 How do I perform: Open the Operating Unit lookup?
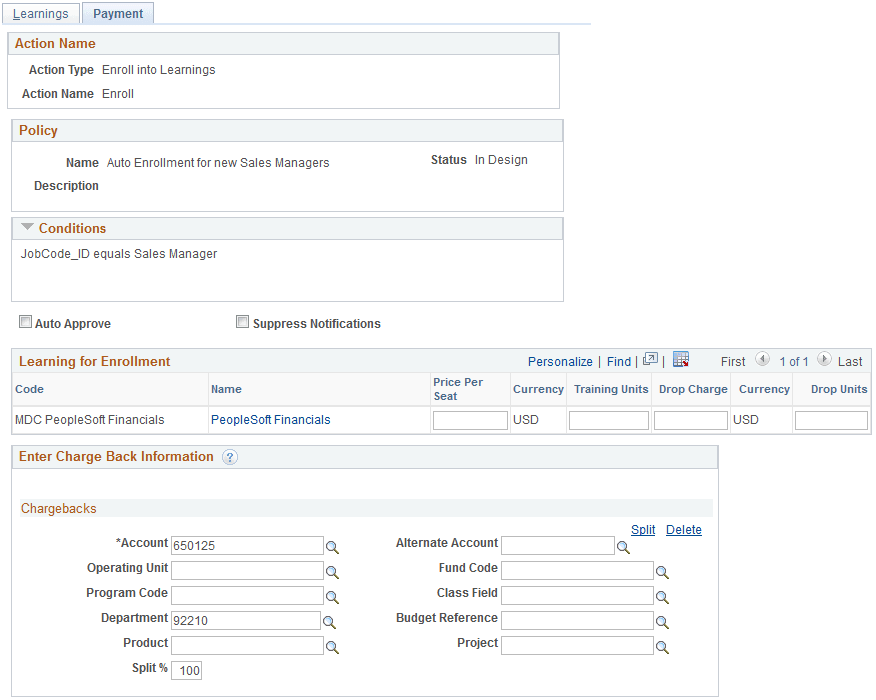[x=332, y=571]
